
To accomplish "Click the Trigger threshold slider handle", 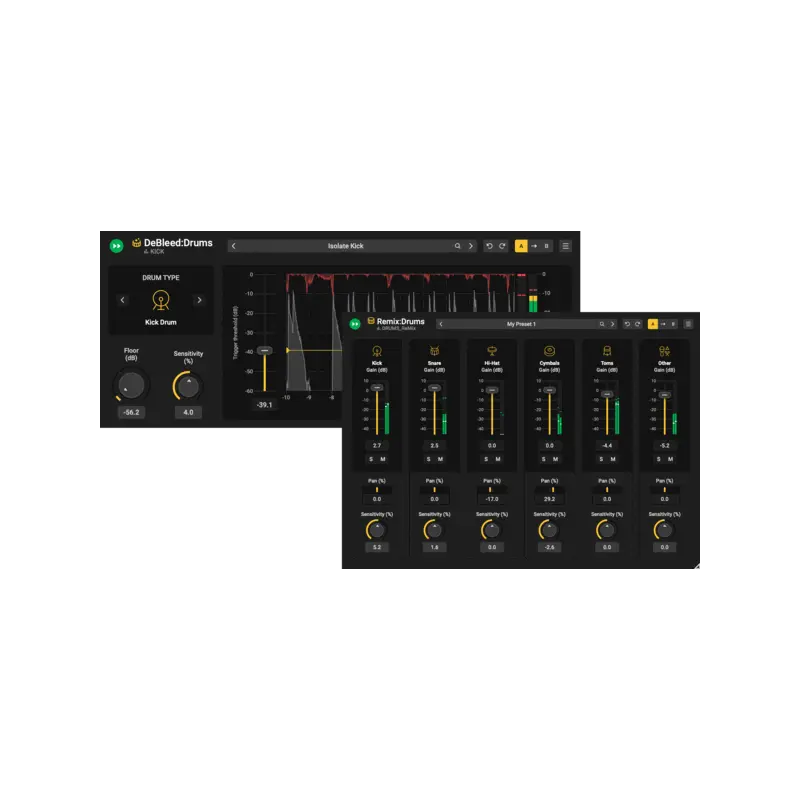I will coord(265,351).
